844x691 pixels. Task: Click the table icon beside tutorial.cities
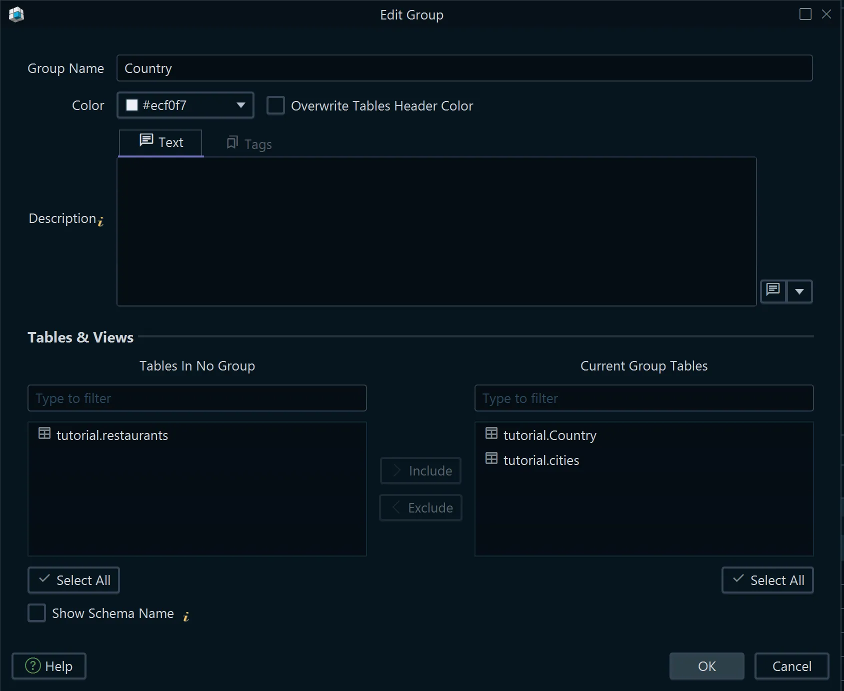click(491, 460)
